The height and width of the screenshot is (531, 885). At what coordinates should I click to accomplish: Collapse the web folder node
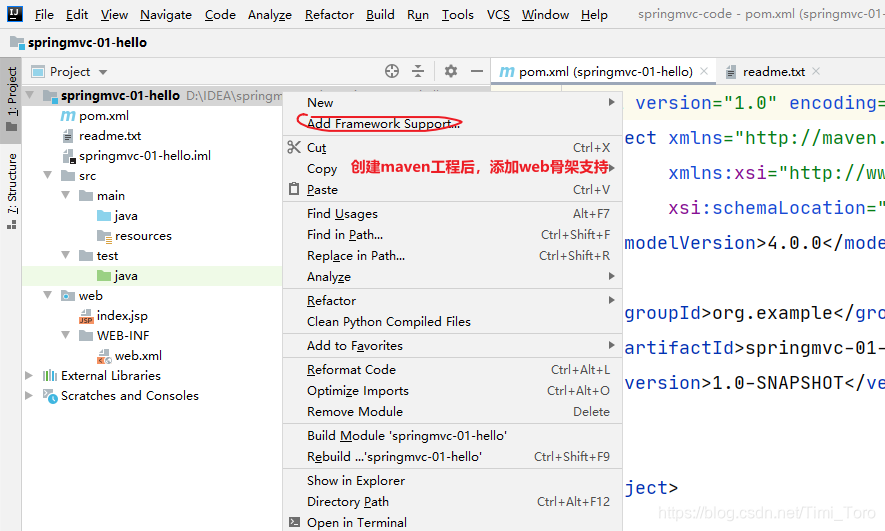48,295
